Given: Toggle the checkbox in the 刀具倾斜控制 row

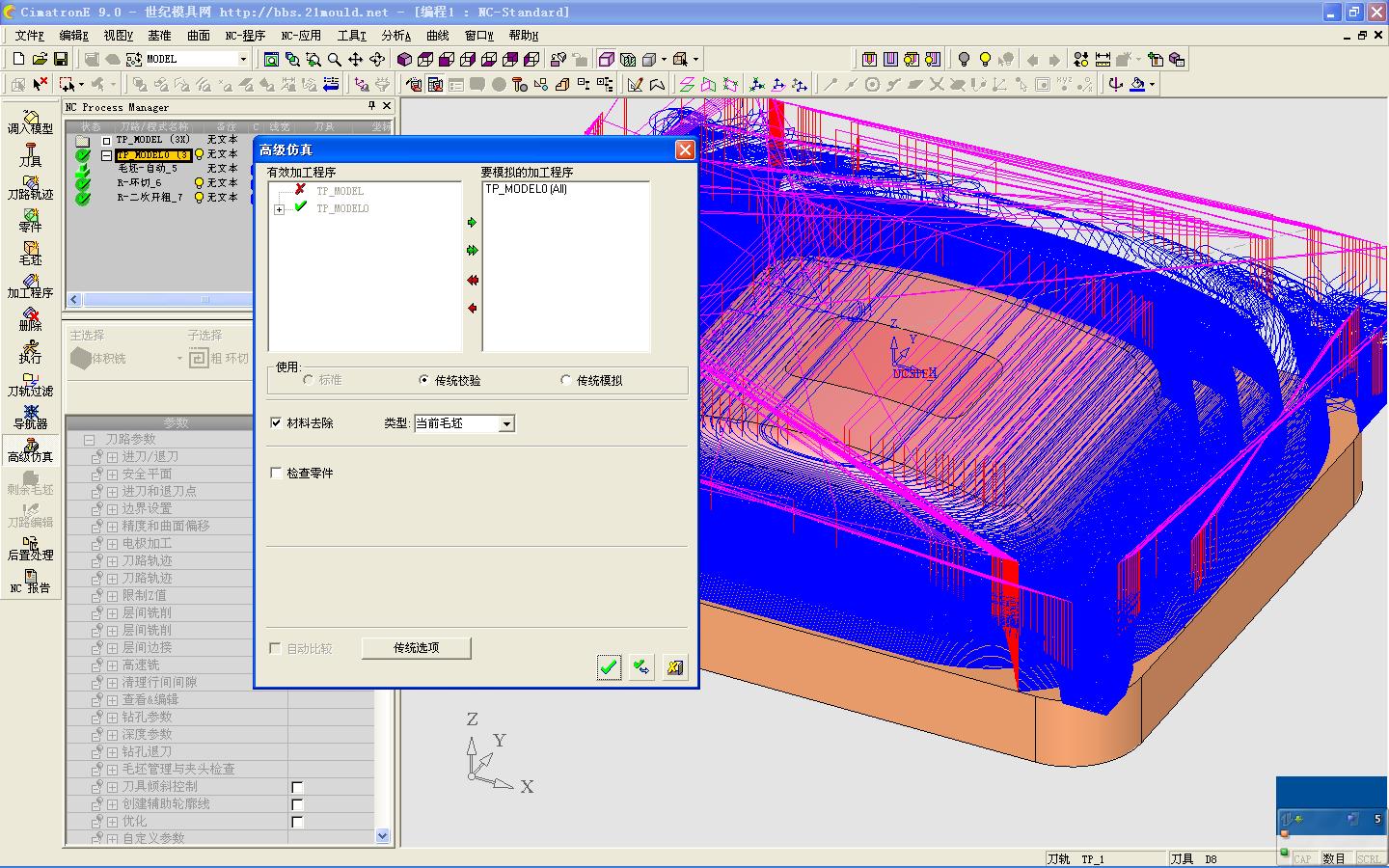Looking at the screenshot, I should coord(297,787).
